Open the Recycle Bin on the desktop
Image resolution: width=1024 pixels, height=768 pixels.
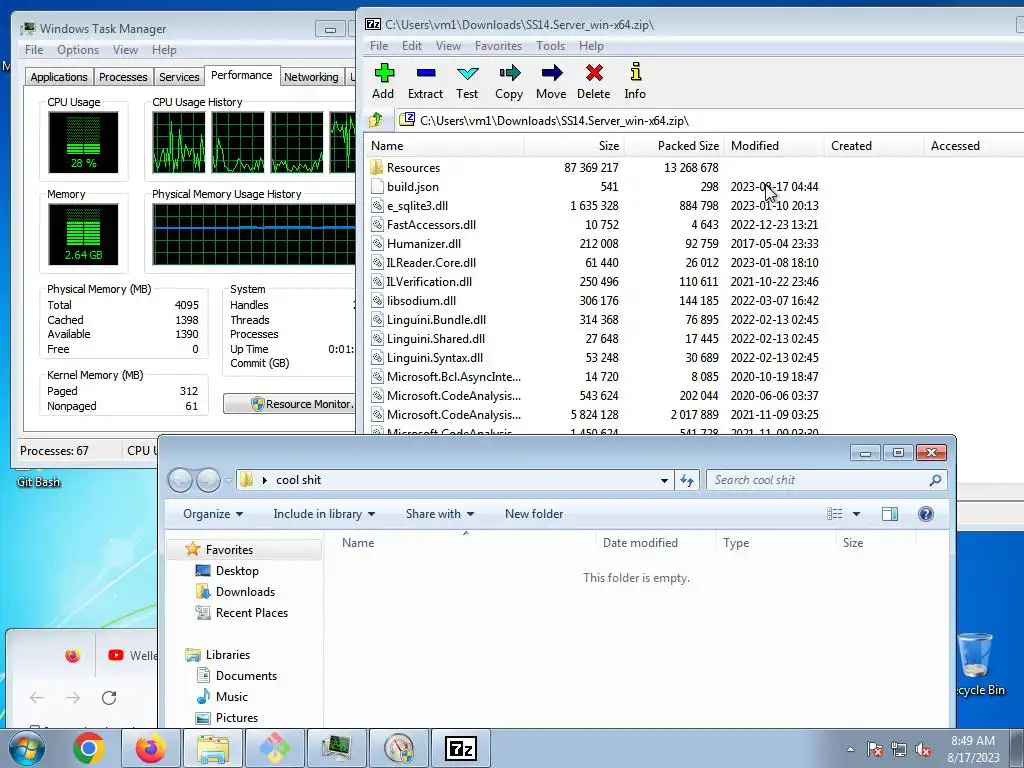(976, 664)
